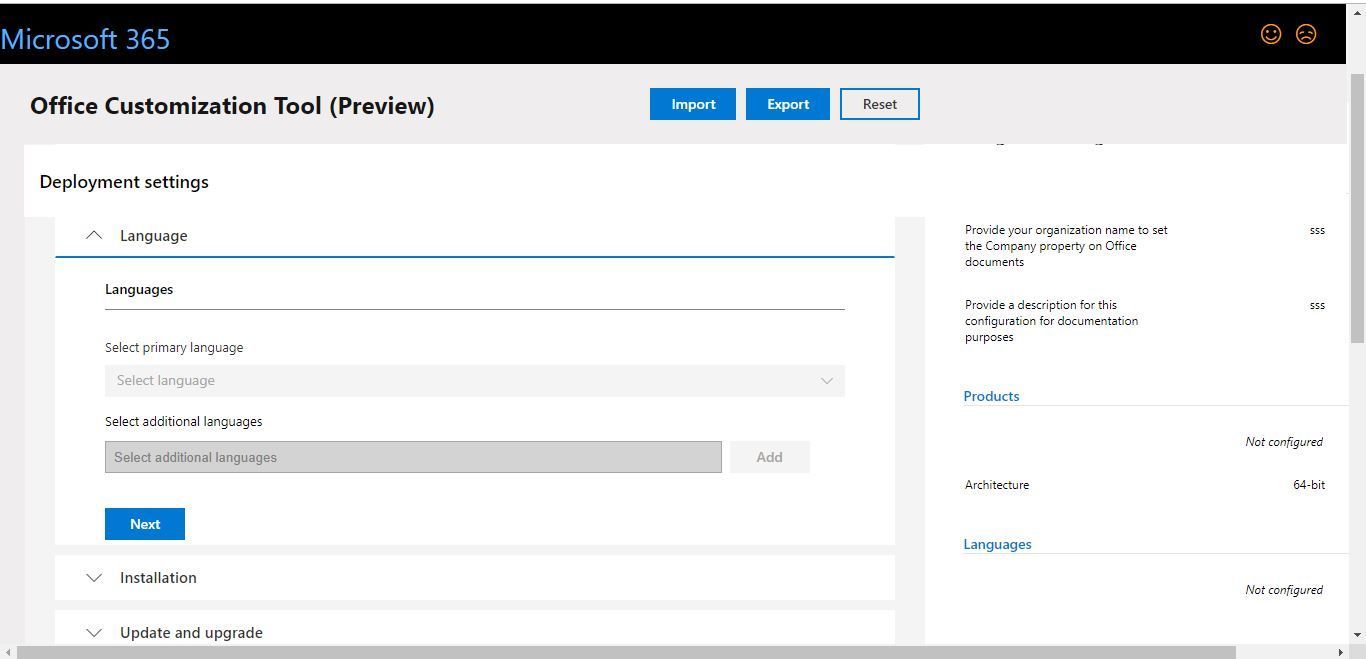The height and width of the screenshot is (659, 1366).
Task: Click the Add languages button
Action: (769, 457)
